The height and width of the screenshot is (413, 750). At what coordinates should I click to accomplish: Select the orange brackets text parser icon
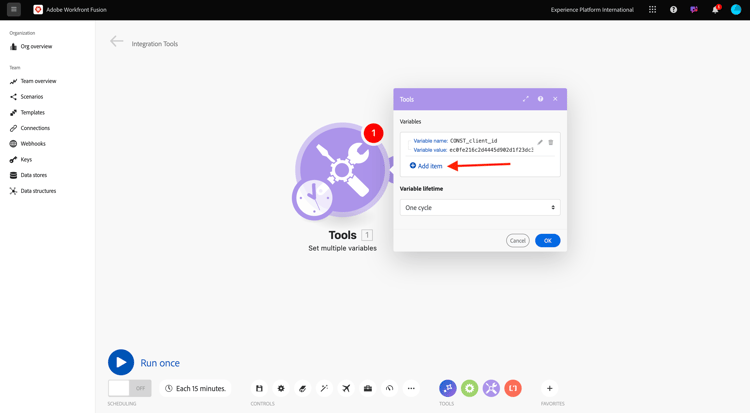pyautogui.click(x=513, y=388)
